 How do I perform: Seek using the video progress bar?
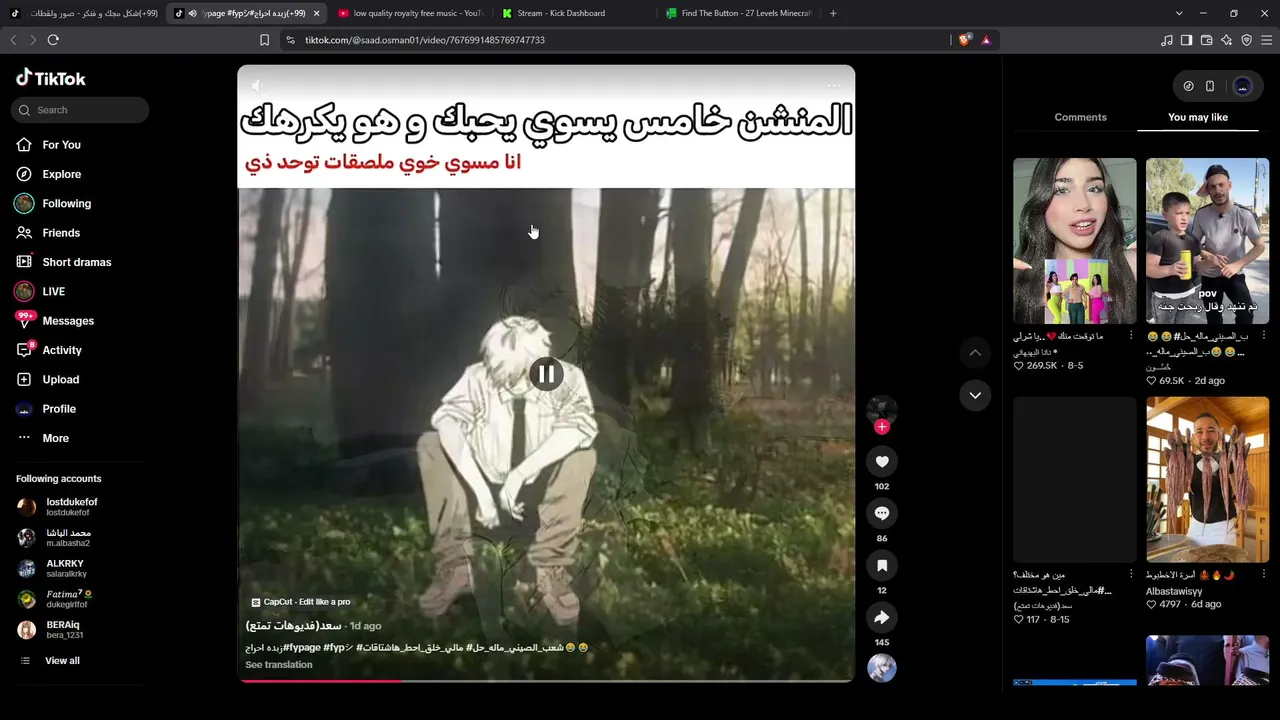point(546,681)
